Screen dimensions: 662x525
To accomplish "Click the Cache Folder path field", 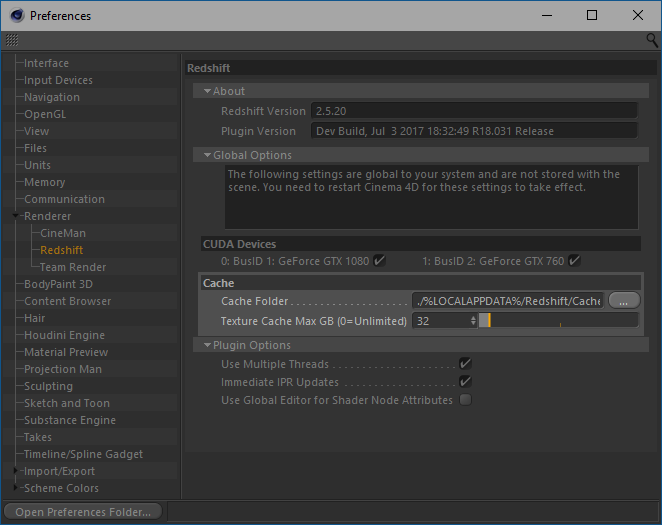I will click(508, 301).
